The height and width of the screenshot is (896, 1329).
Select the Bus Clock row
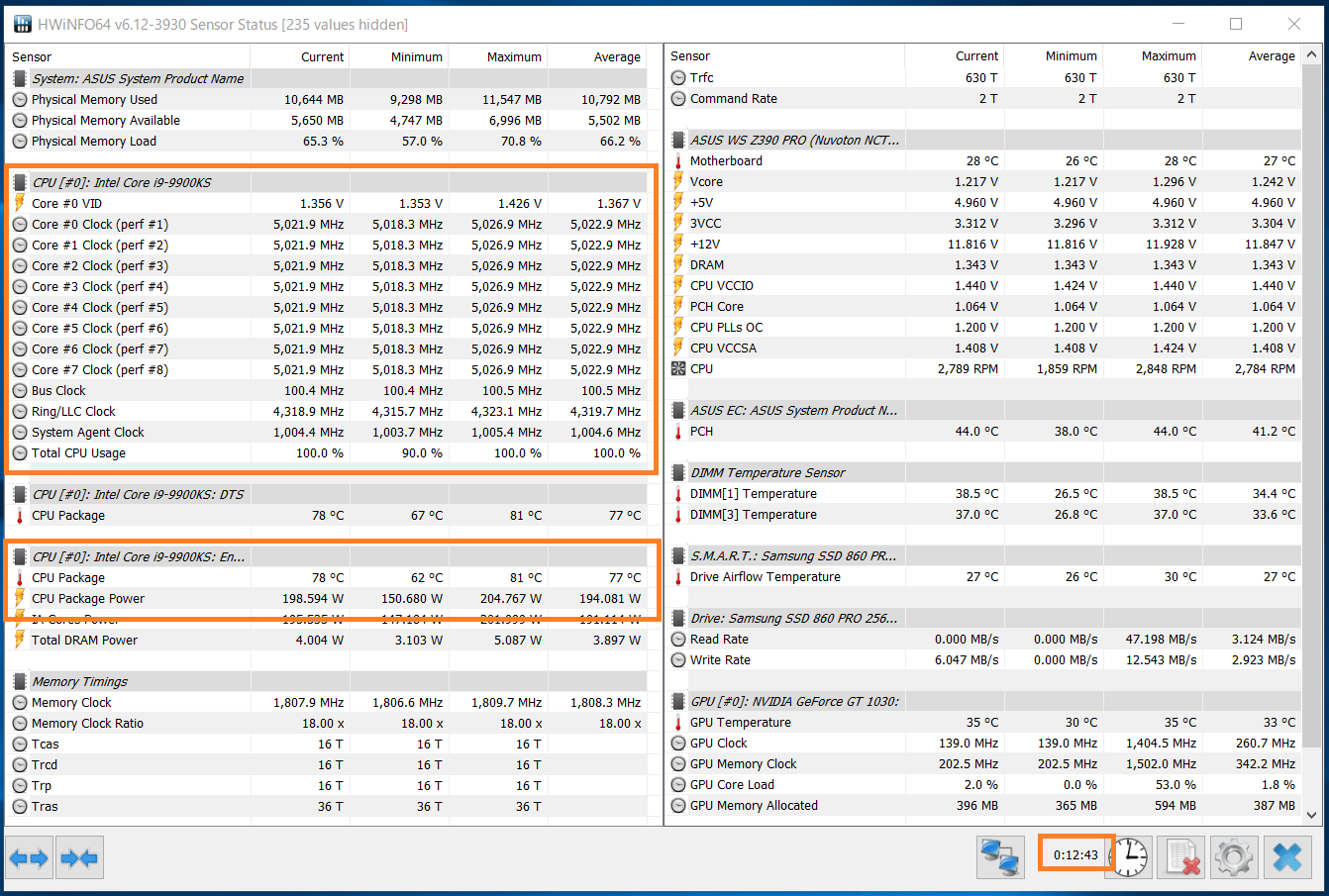(x=327, y=390)
